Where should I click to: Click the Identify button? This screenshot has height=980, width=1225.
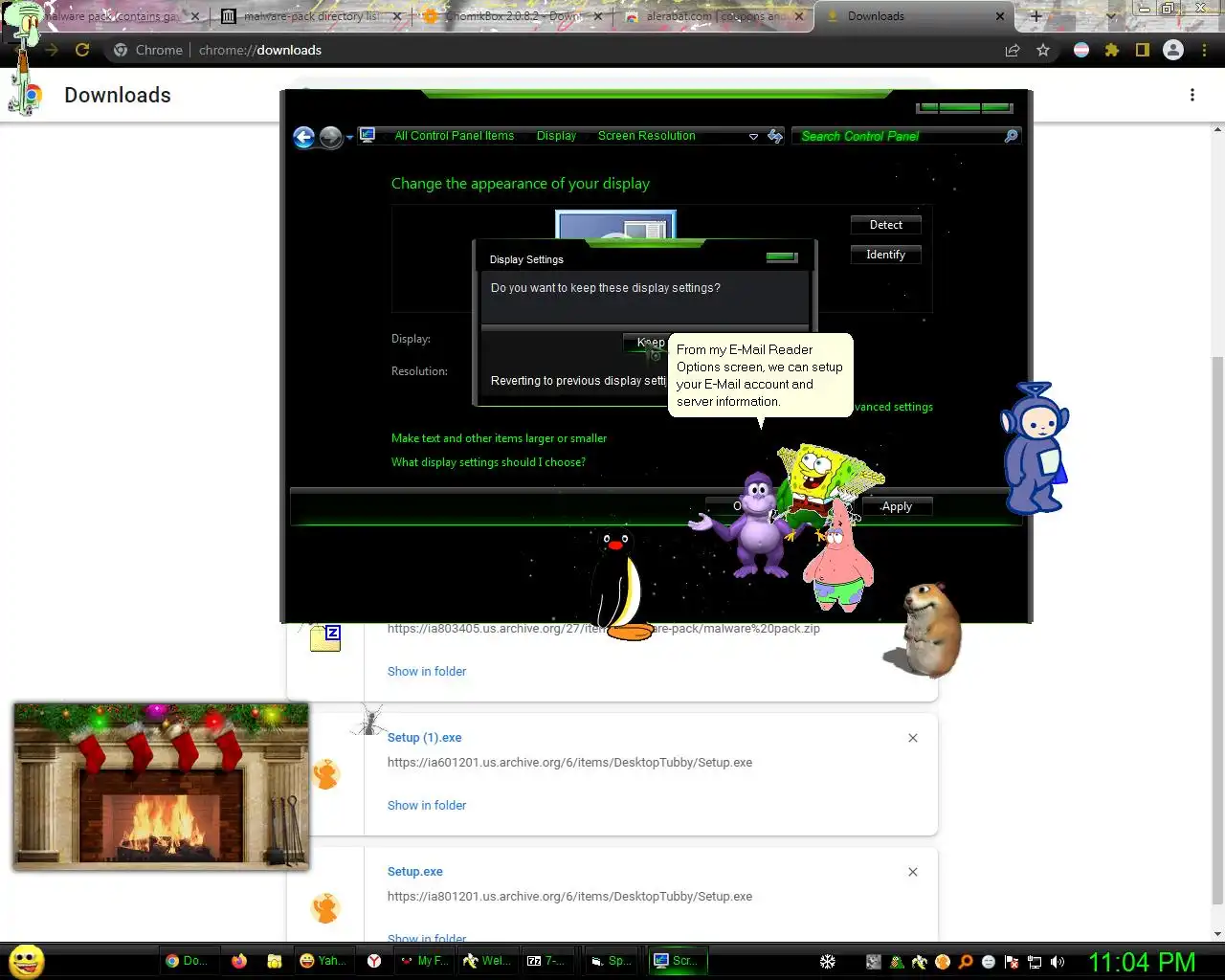(886, 255)
